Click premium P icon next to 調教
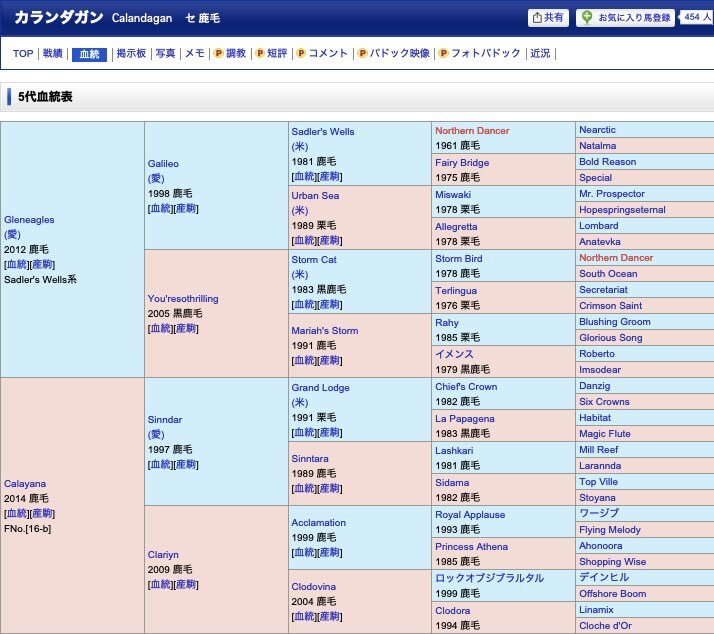Viewport: 714px width, 634px height. pos(218,54)
